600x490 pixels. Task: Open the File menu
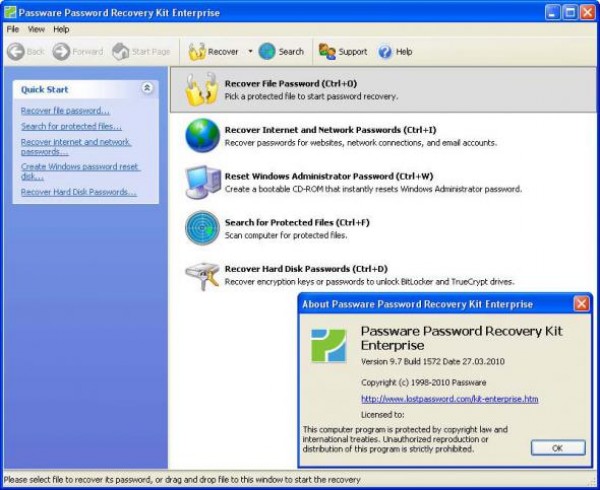click(13, 29)
